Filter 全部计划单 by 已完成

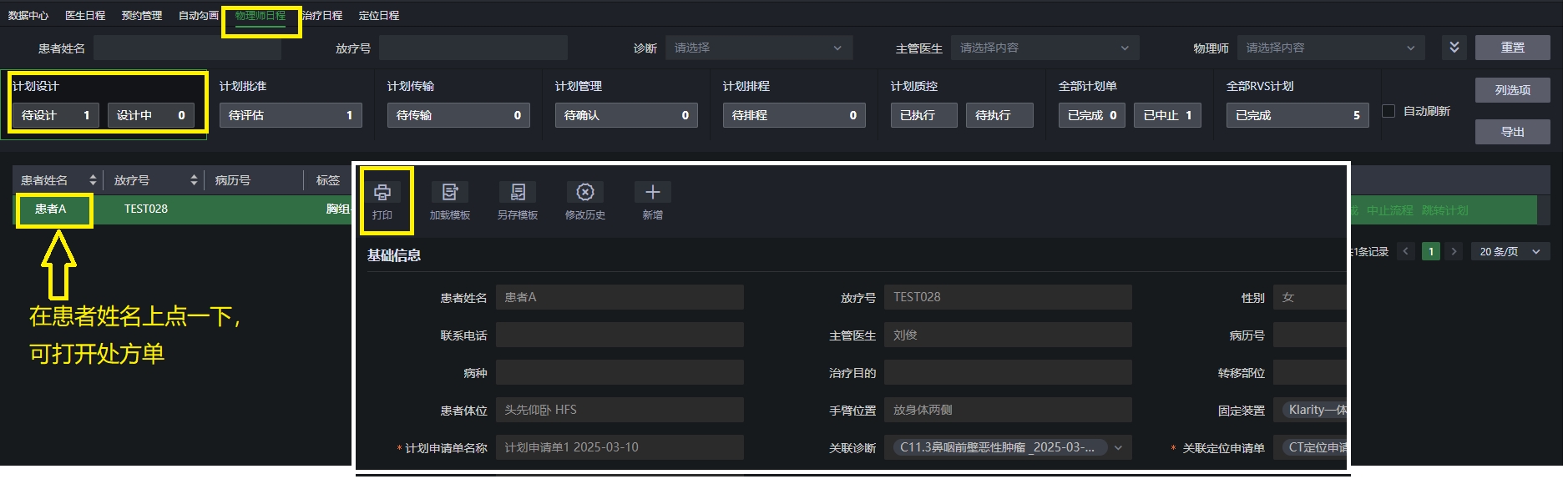click(x=1092, y=115)
